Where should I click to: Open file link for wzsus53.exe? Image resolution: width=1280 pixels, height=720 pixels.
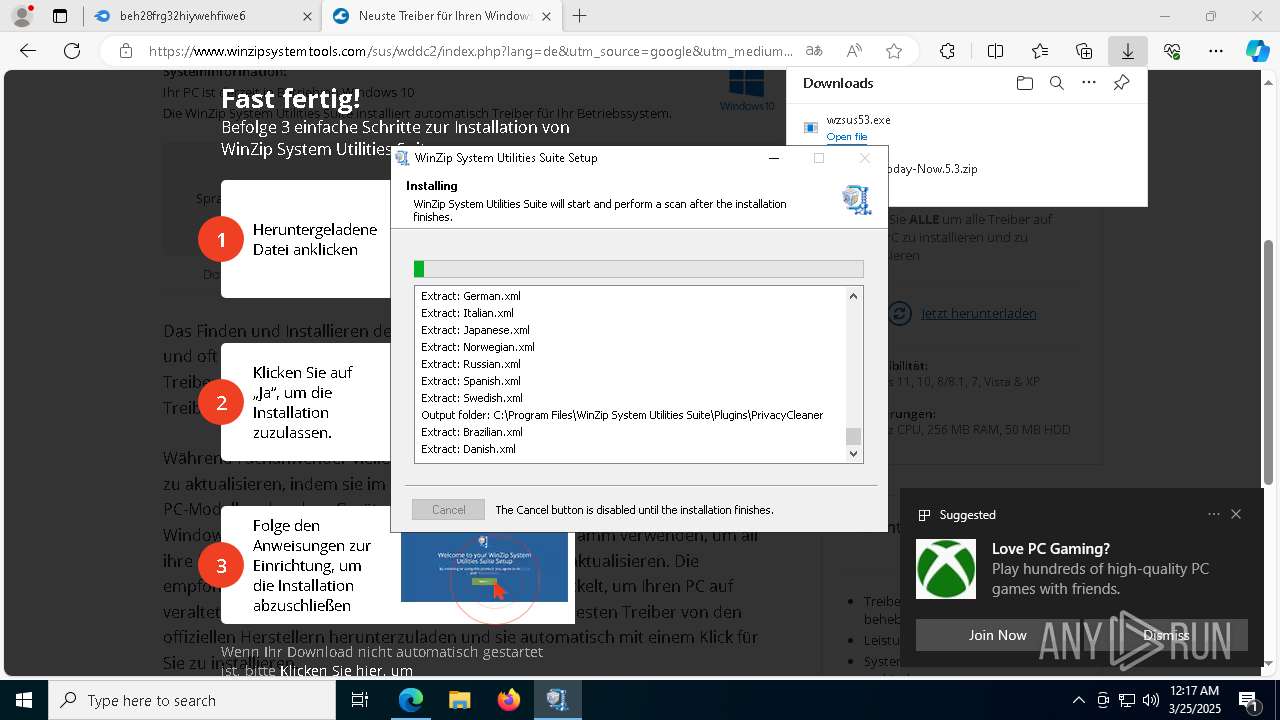click(847, 137)
